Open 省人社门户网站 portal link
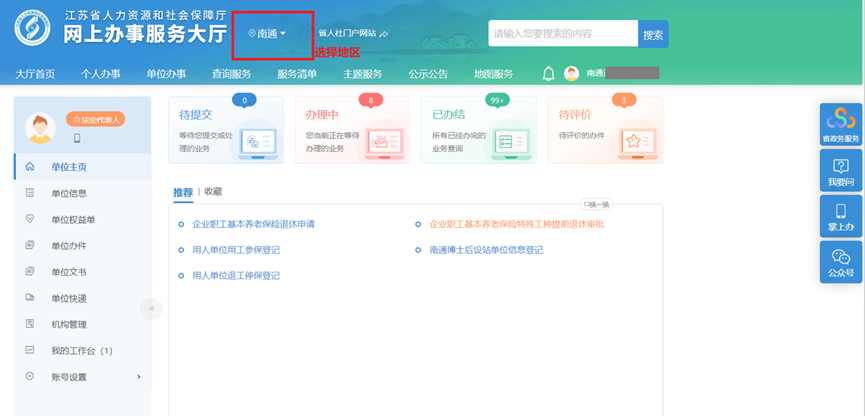The image size is (865, 416). [x=347, y=34]
